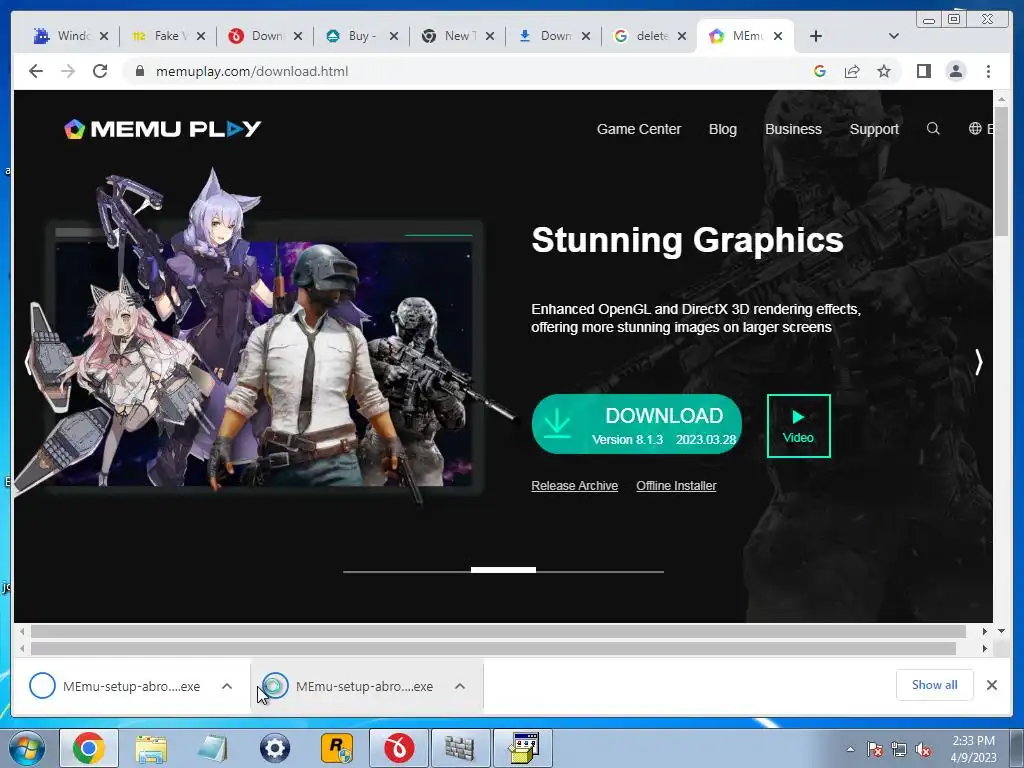1024x768 pixels.
Task: Show hidden system tray icons
Action: tap(850, 750)
